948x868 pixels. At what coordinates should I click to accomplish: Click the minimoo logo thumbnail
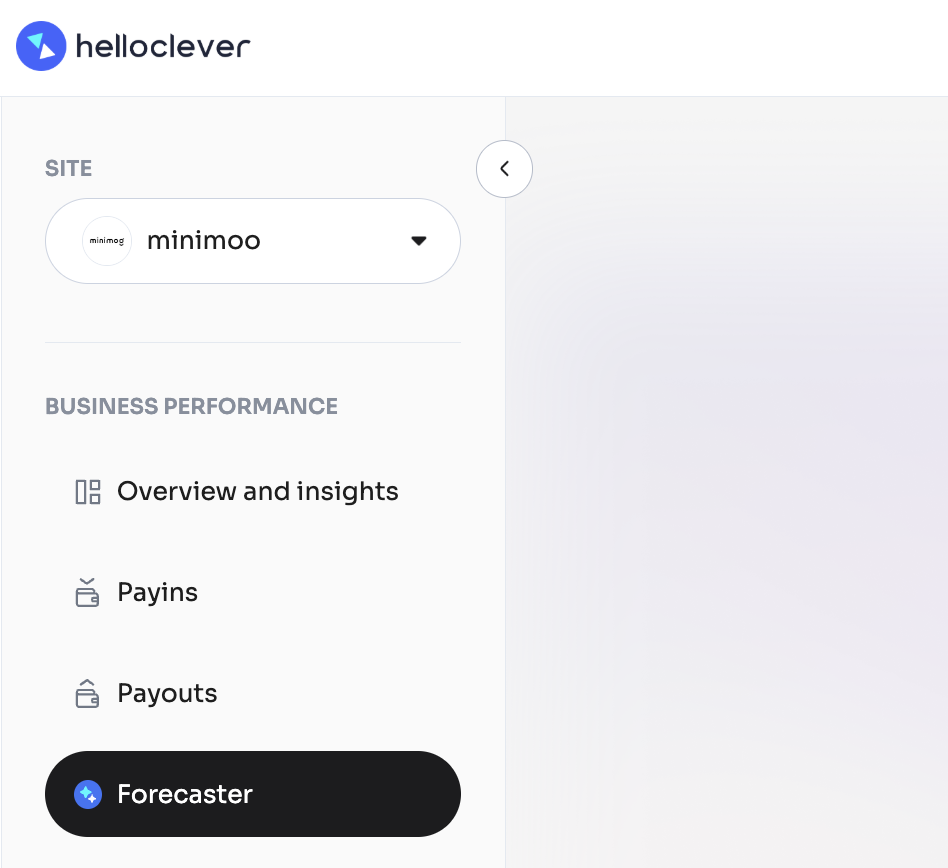click(107, 241)
